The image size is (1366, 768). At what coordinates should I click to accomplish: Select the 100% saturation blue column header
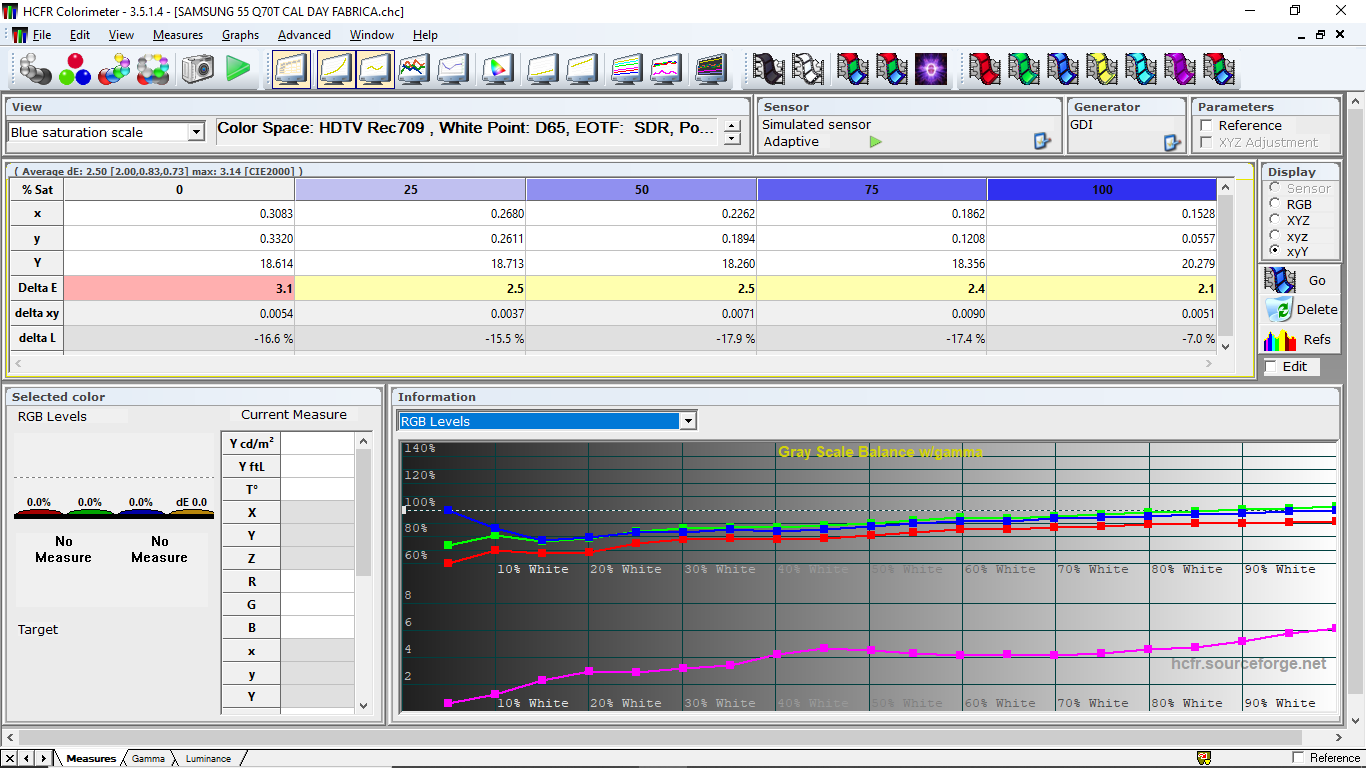pos(1102,189)
